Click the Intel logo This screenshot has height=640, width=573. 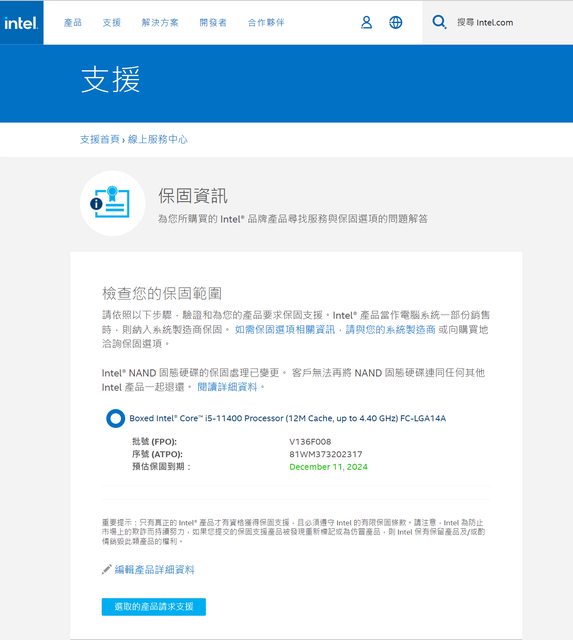tap(21, 22)
